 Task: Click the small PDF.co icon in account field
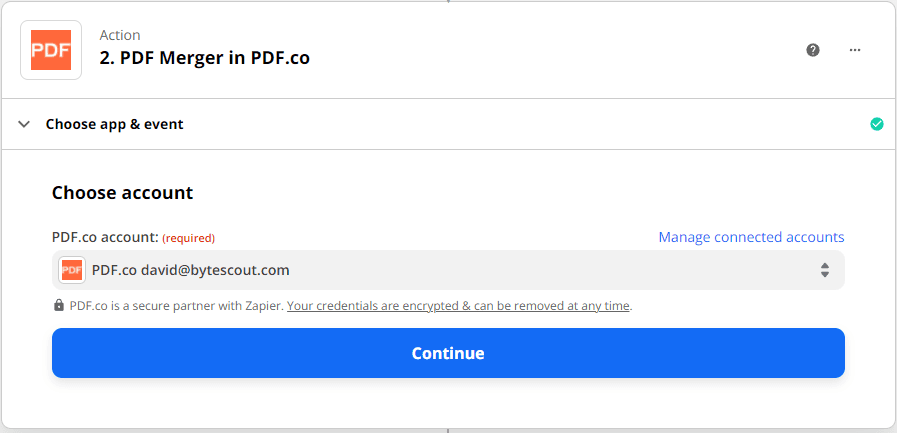(72, 270)
